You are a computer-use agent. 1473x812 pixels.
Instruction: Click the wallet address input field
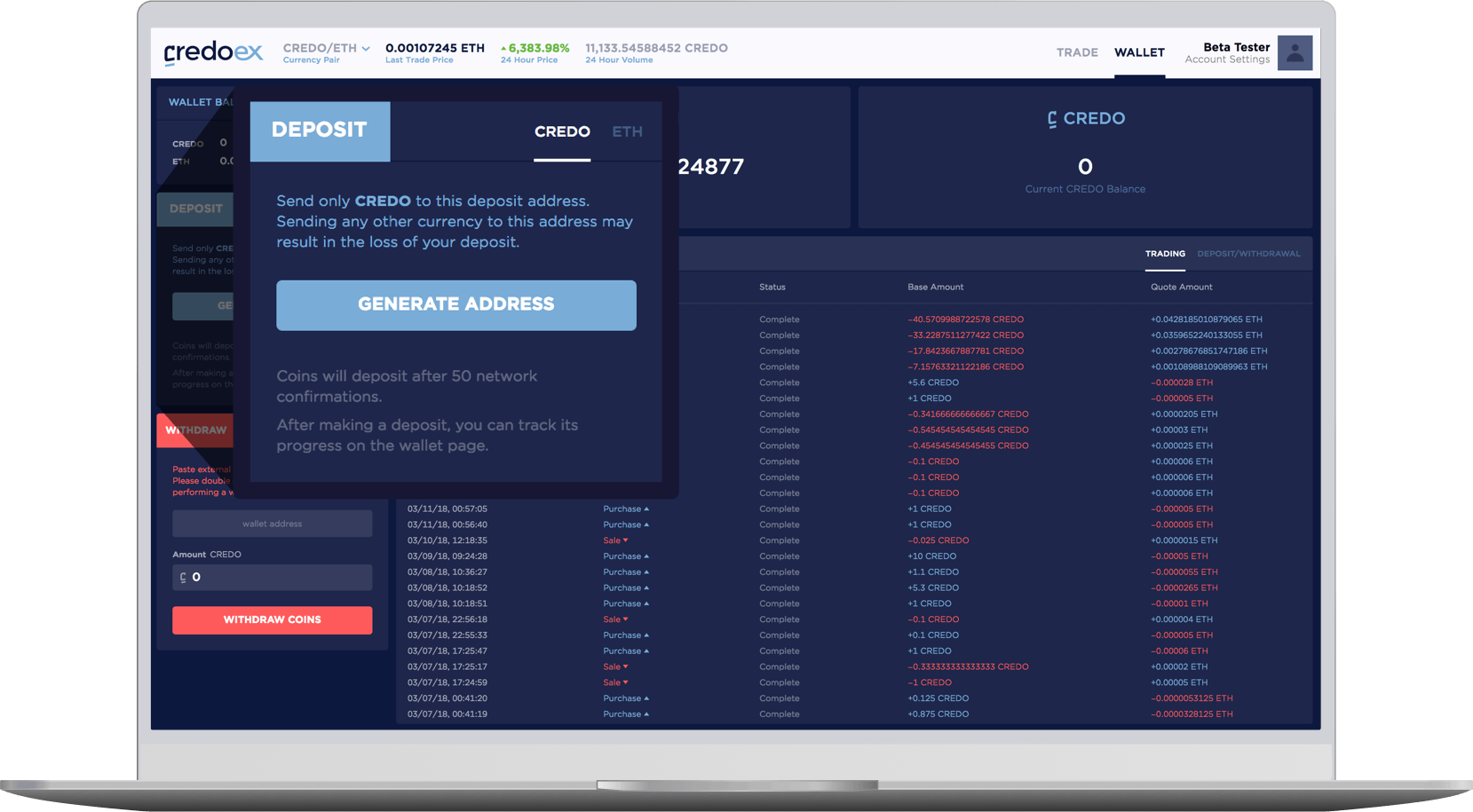(x=273, y=524)
